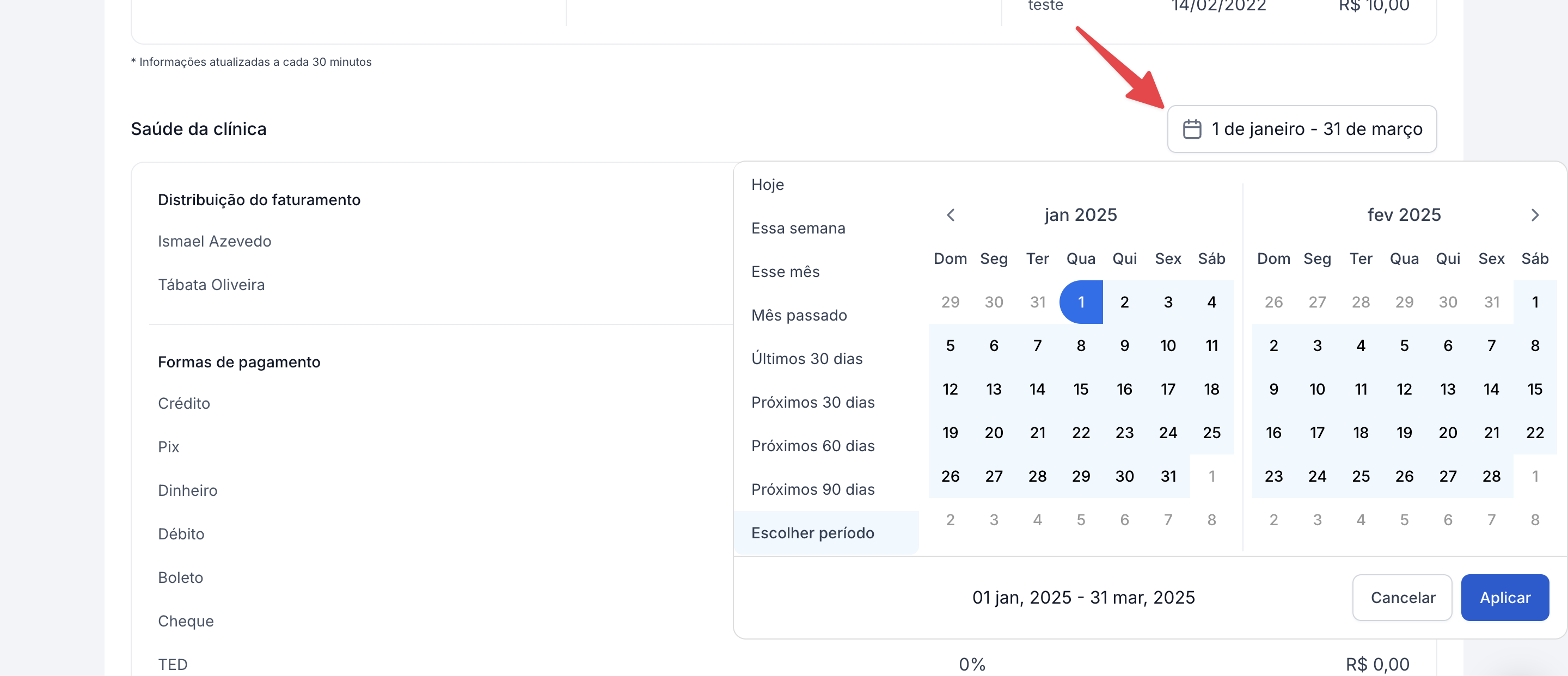Choose 'Próximos 30 dias' preset
The width and height of the screenshot is (1568, 676).
(813, 402)
